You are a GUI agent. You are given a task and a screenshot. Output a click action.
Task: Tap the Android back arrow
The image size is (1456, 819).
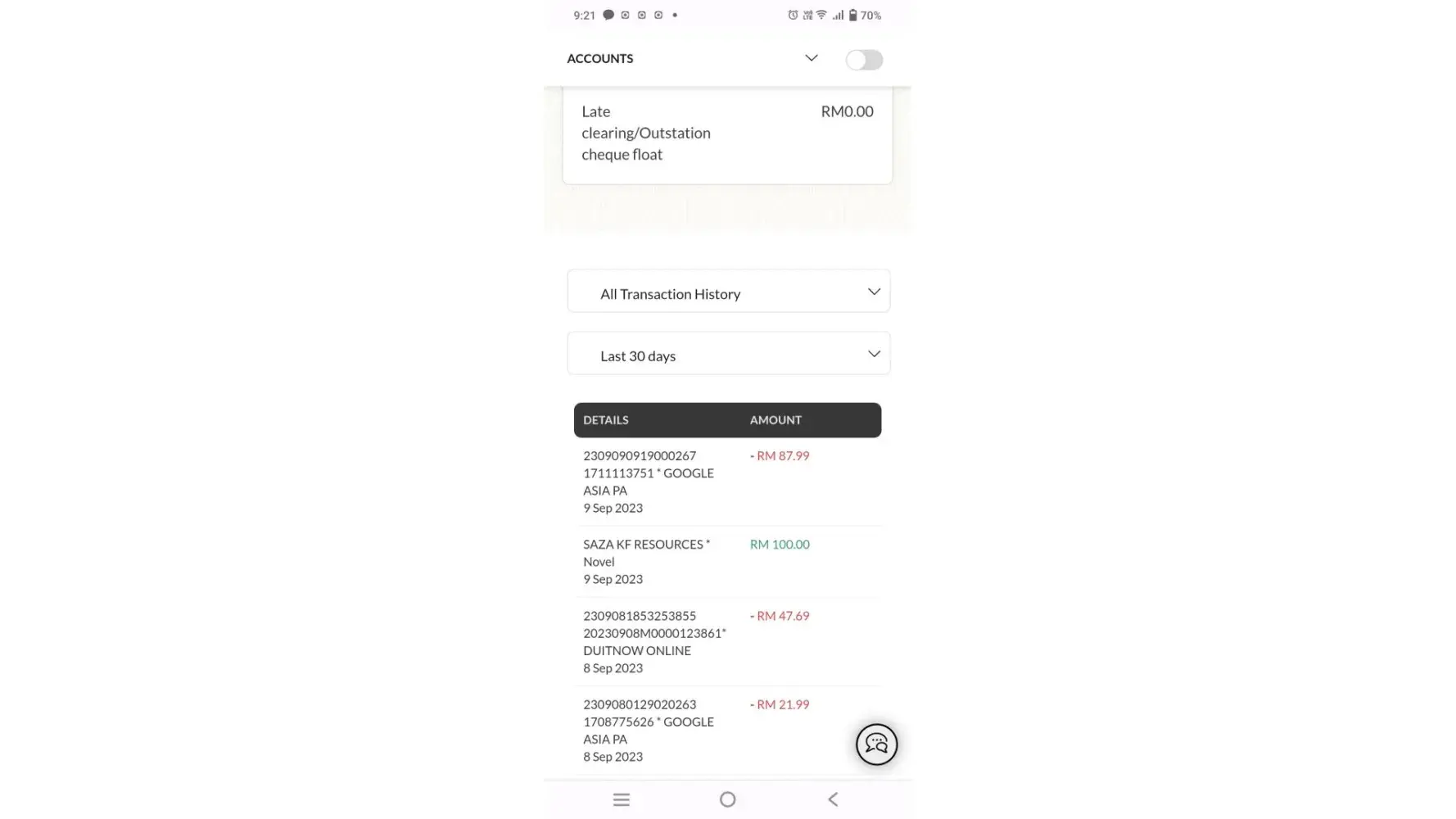(x=833, y=799)
